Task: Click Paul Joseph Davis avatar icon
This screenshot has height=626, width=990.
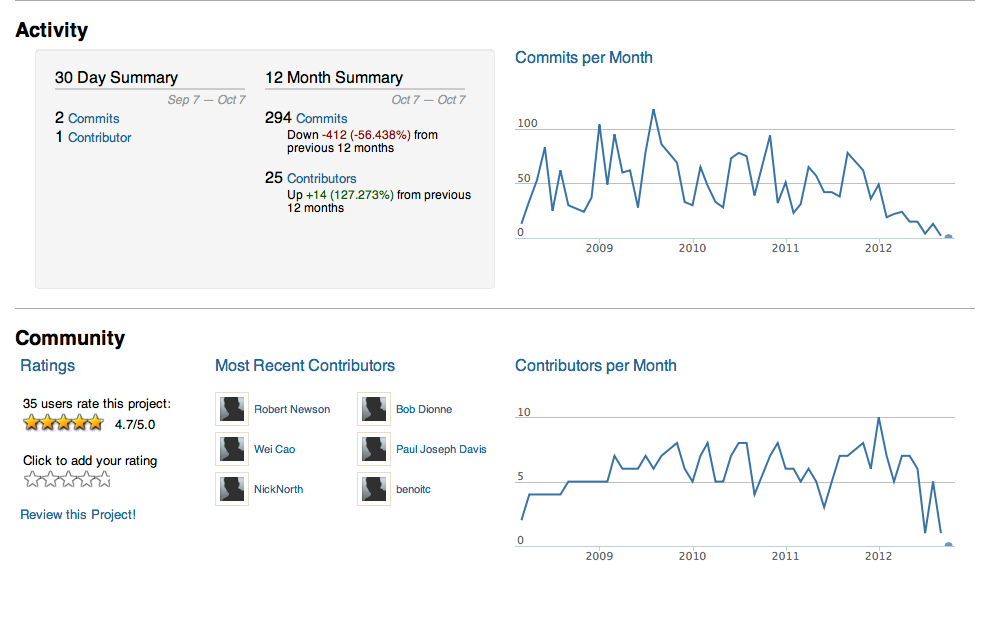Action: coord(374,449)
